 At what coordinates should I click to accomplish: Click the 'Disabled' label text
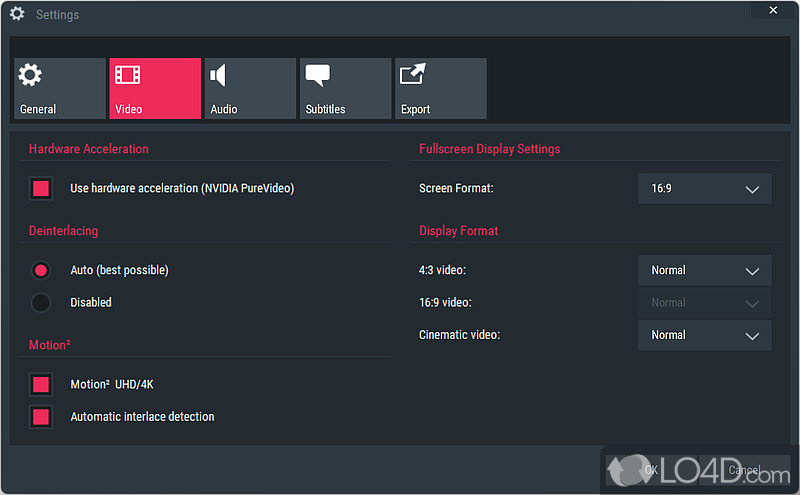click(x=91, y=303)
